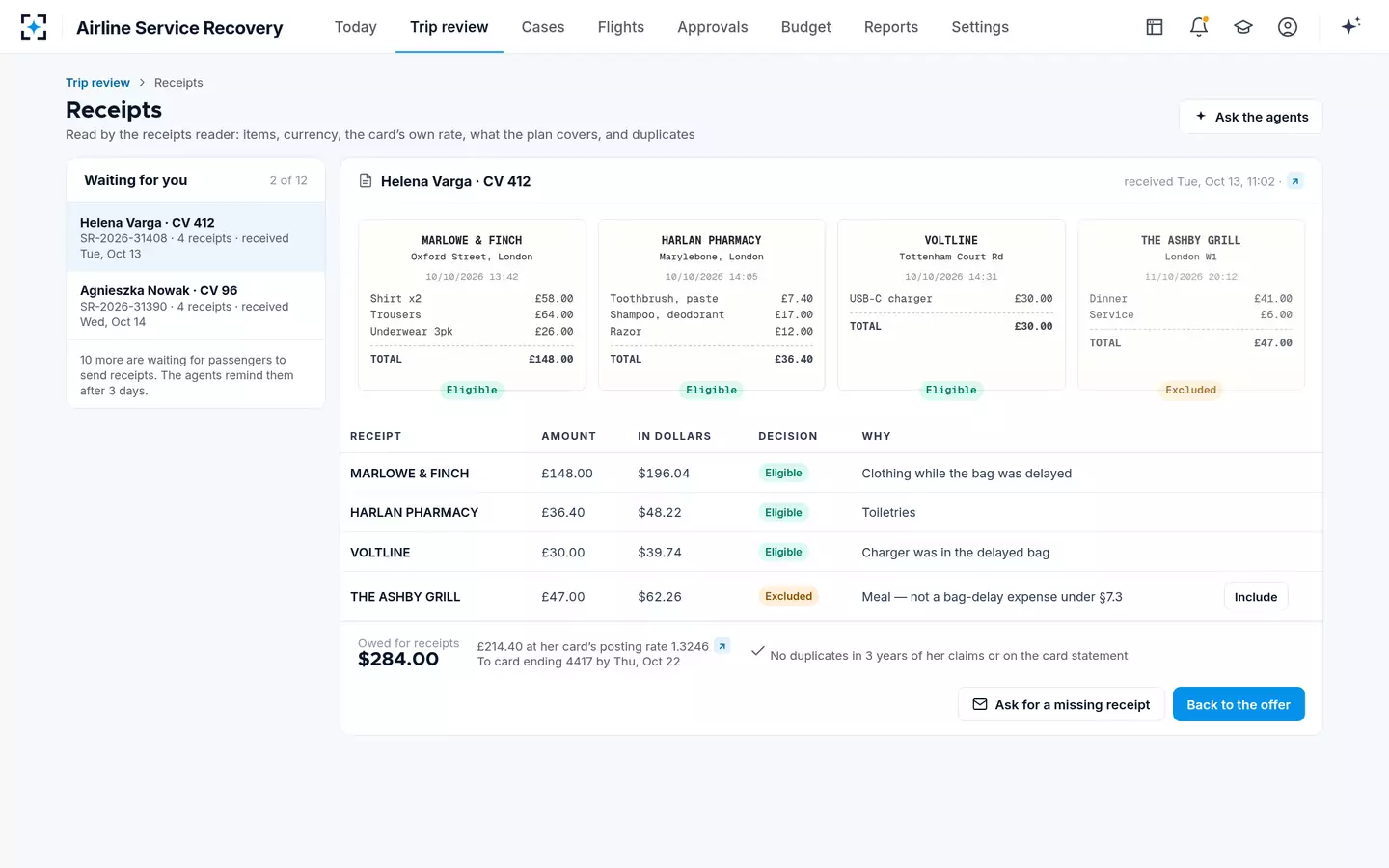This screenshot has width=1389, height=868.
Task: Click 'Clothing while the bag was delayed' reason
Action: pyautogui.click(x=967, y=474)
